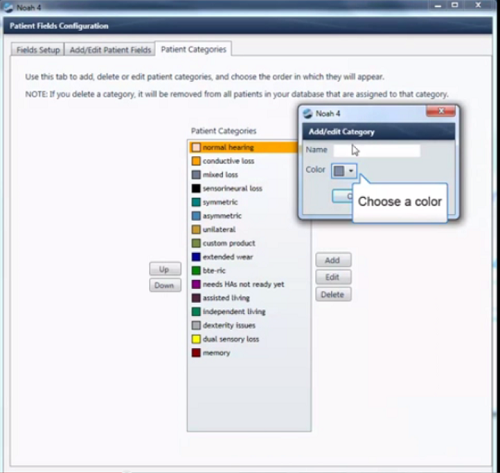The width and height of the screenshot is (500, 473).
Task: Click the black swatch beside sensorineural loss
Action: [196, 188]
